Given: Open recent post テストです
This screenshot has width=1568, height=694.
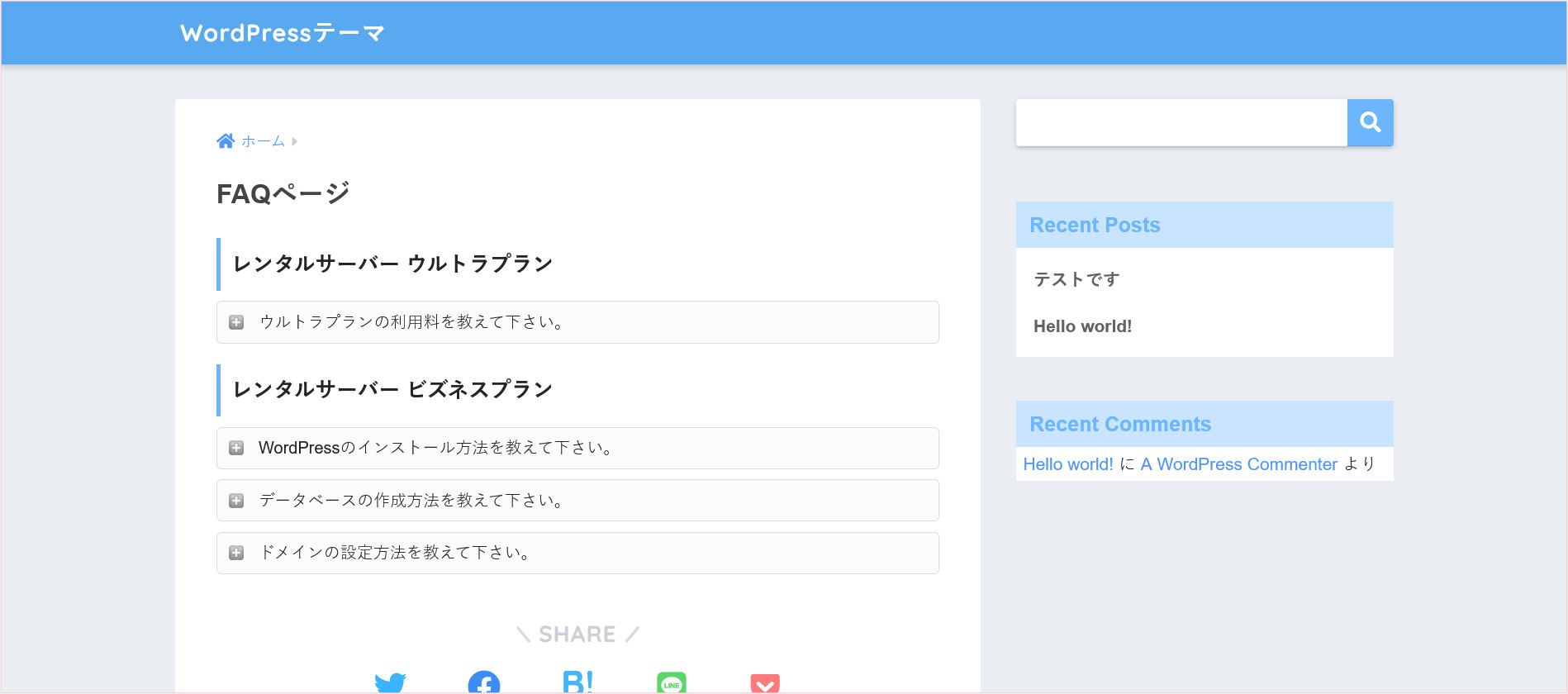Looking at the screenshot, I should (1076, 279).
